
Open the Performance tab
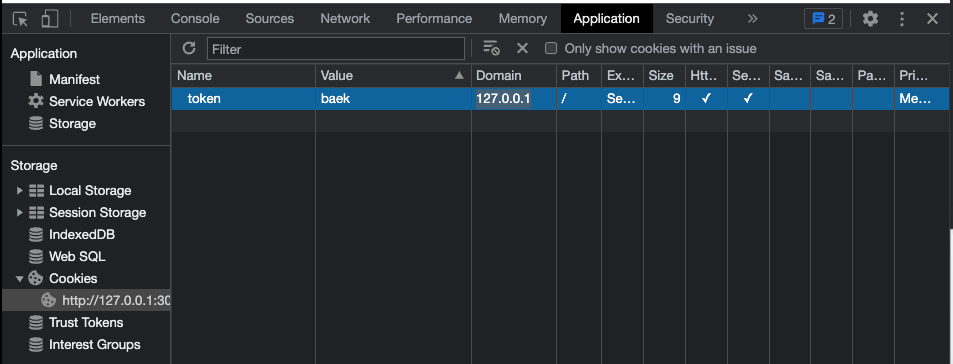pyautogui.click(x=434, y=19)
